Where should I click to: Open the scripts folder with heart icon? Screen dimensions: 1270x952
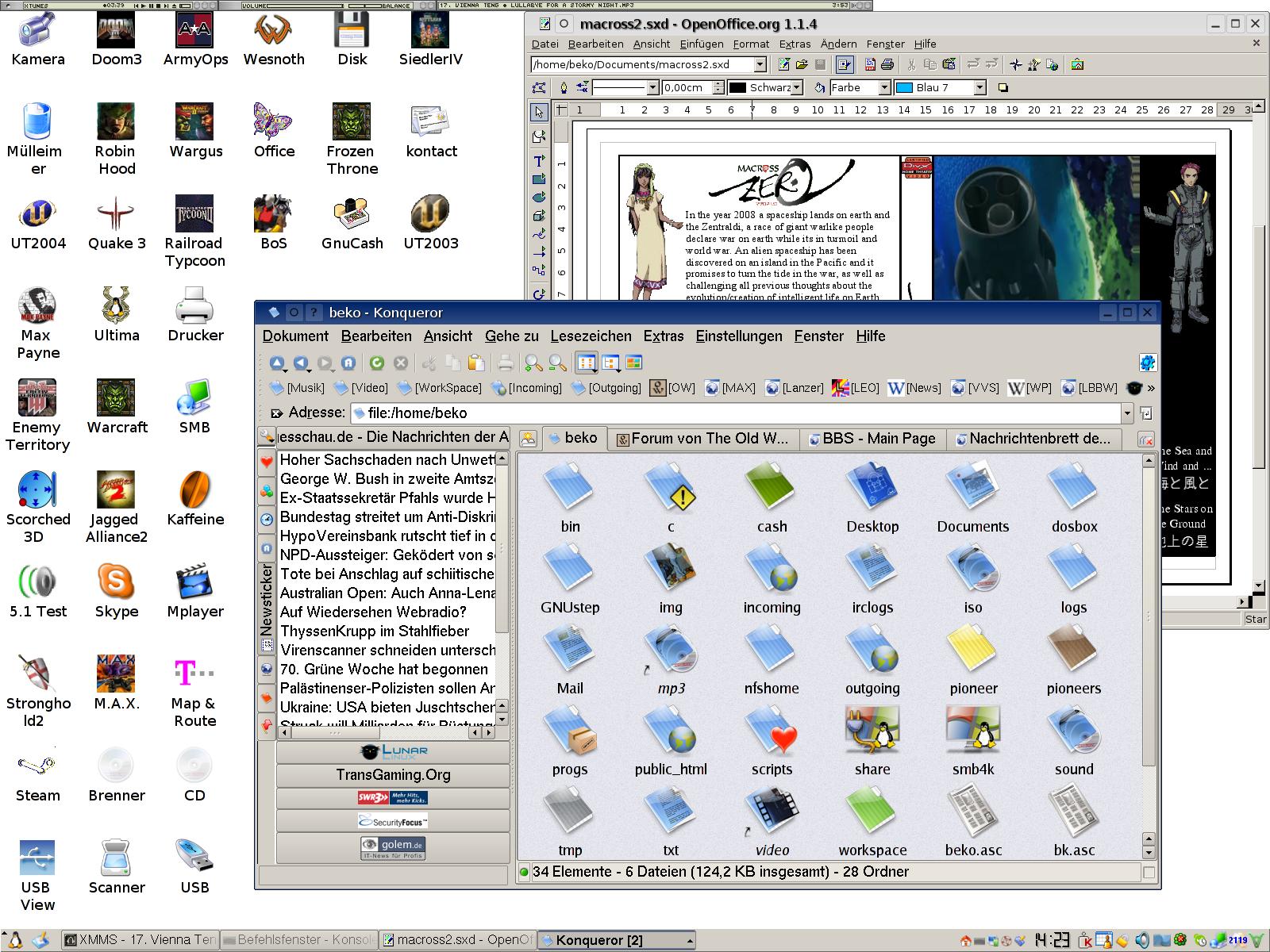772,740
